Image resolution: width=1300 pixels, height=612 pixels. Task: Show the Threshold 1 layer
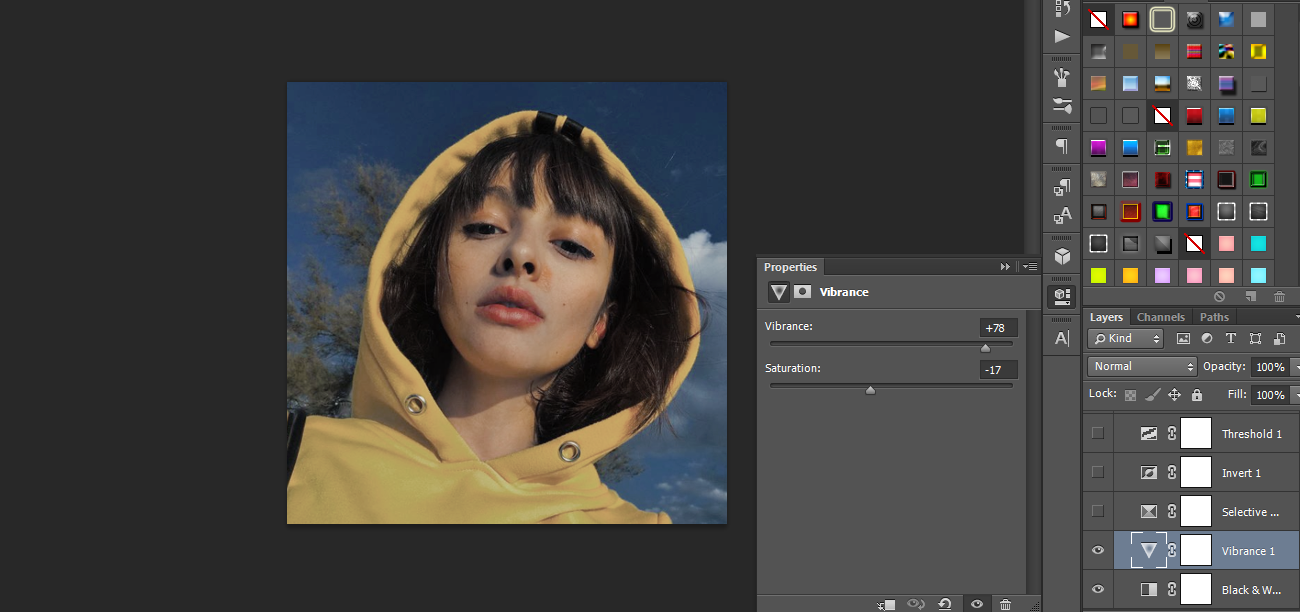(1098, 434)
